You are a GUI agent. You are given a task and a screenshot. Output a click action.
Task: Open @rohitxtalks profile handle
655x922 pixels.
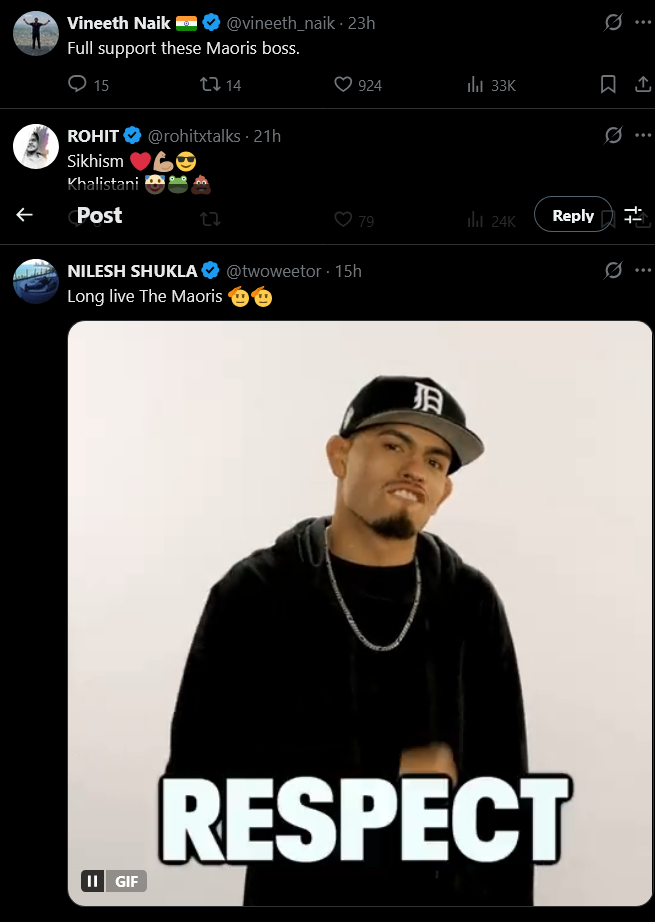pos(195,135)
